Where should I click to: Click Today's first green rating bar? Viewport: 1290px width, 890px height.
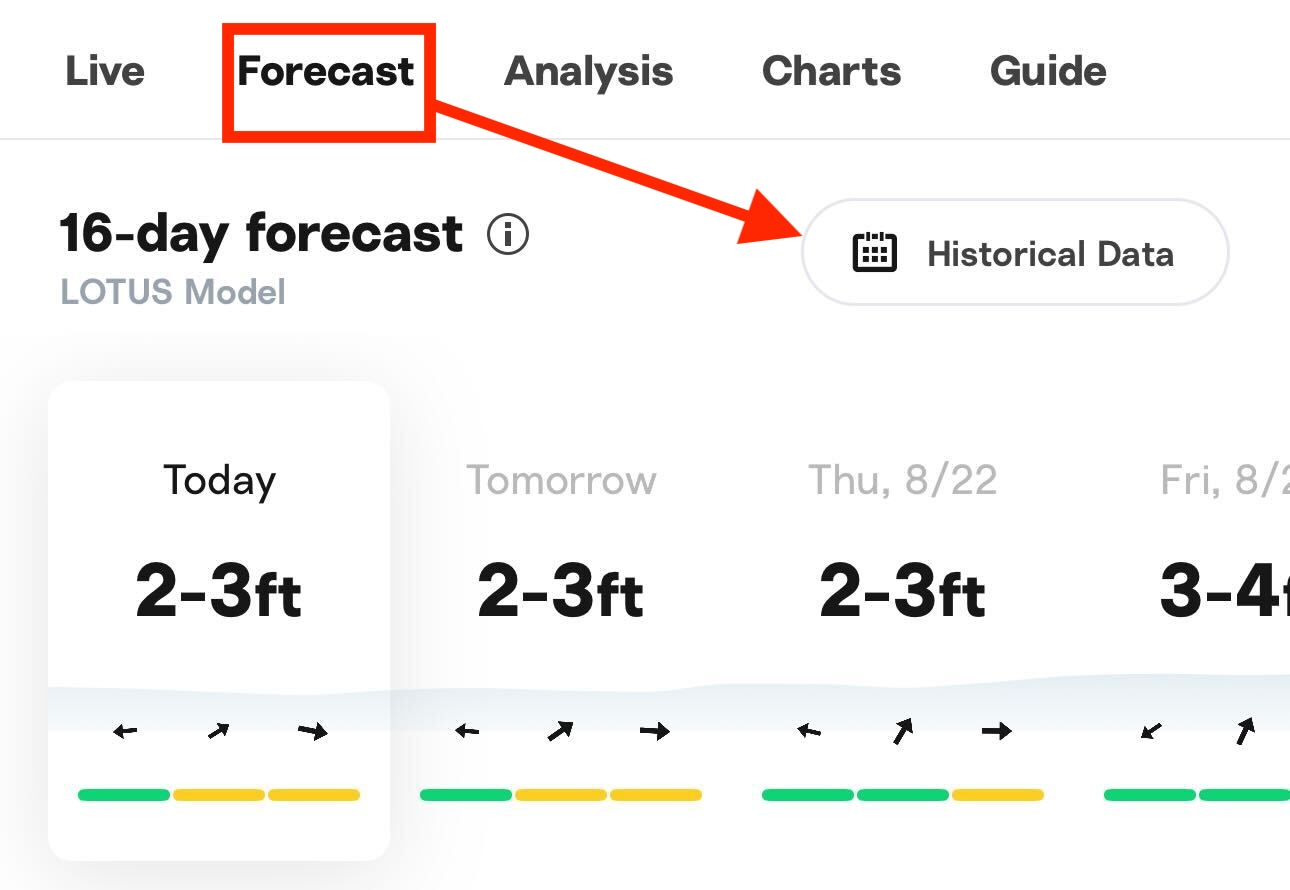(124, 795)
